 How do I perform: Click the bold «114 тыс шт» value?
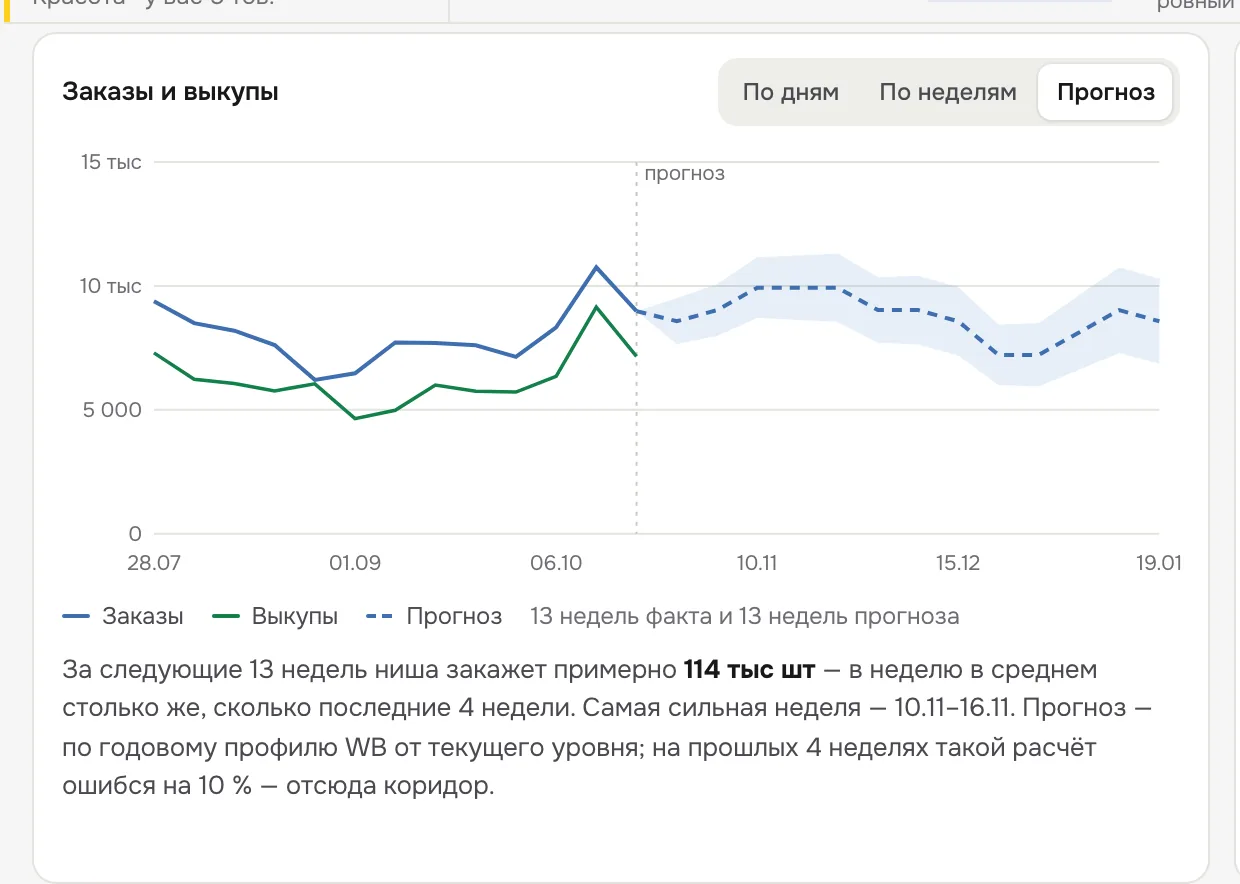(749, 669)
